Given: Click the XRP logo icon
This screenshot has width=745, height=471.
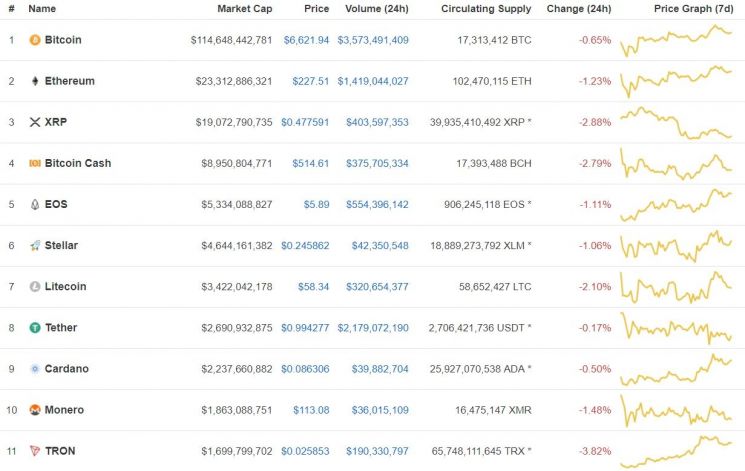Looking at the screenshot, I should (35, 122).
